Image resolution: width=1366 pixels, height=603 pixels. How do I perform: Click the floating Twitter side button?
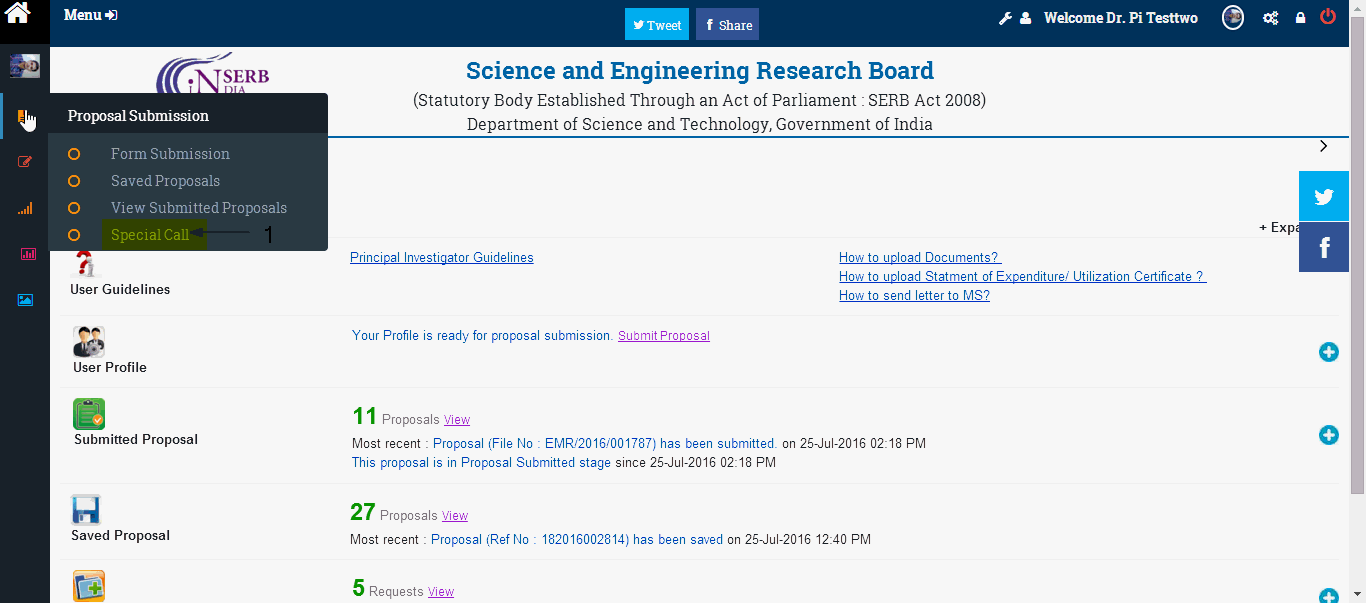click(1324, 196)
